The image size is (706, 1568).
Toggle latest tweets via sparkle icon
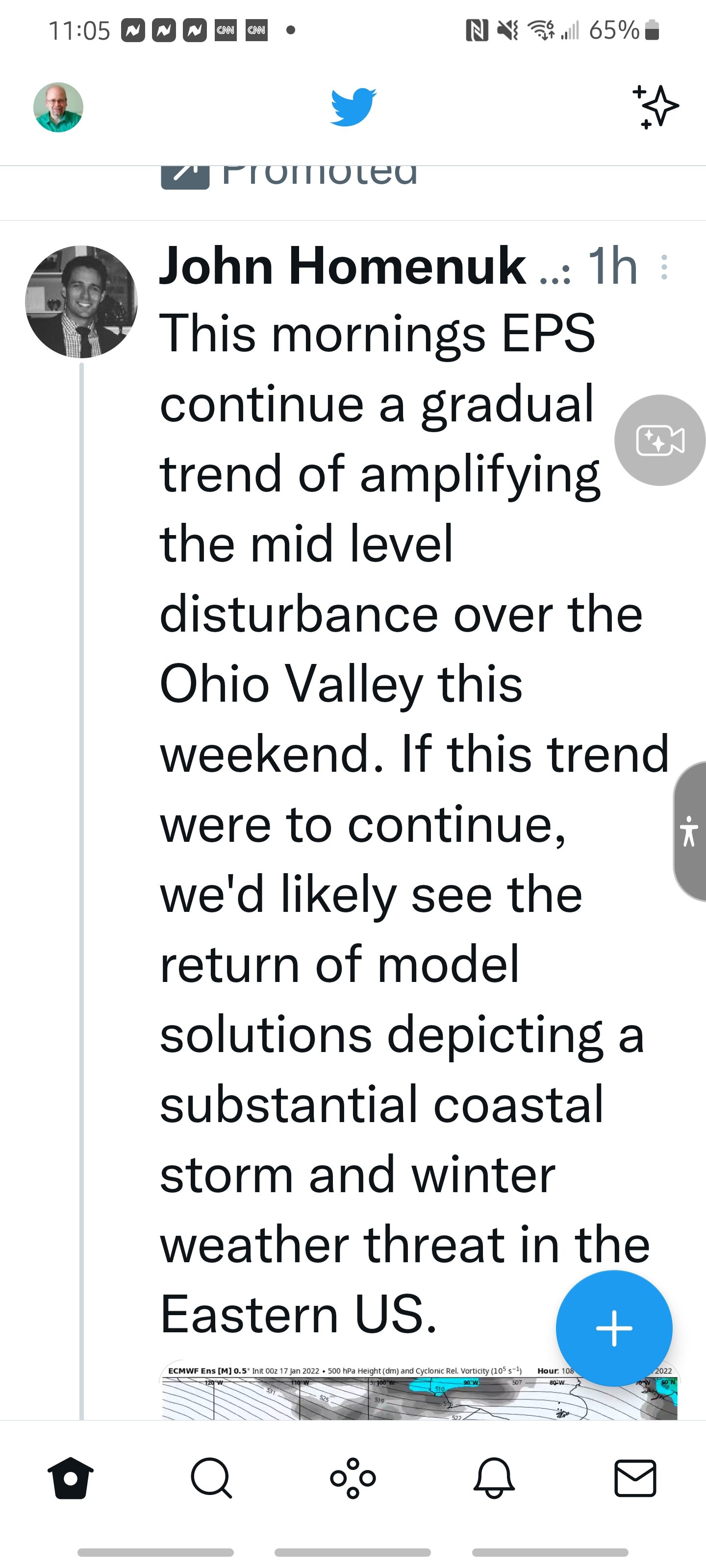click(656, 107)
